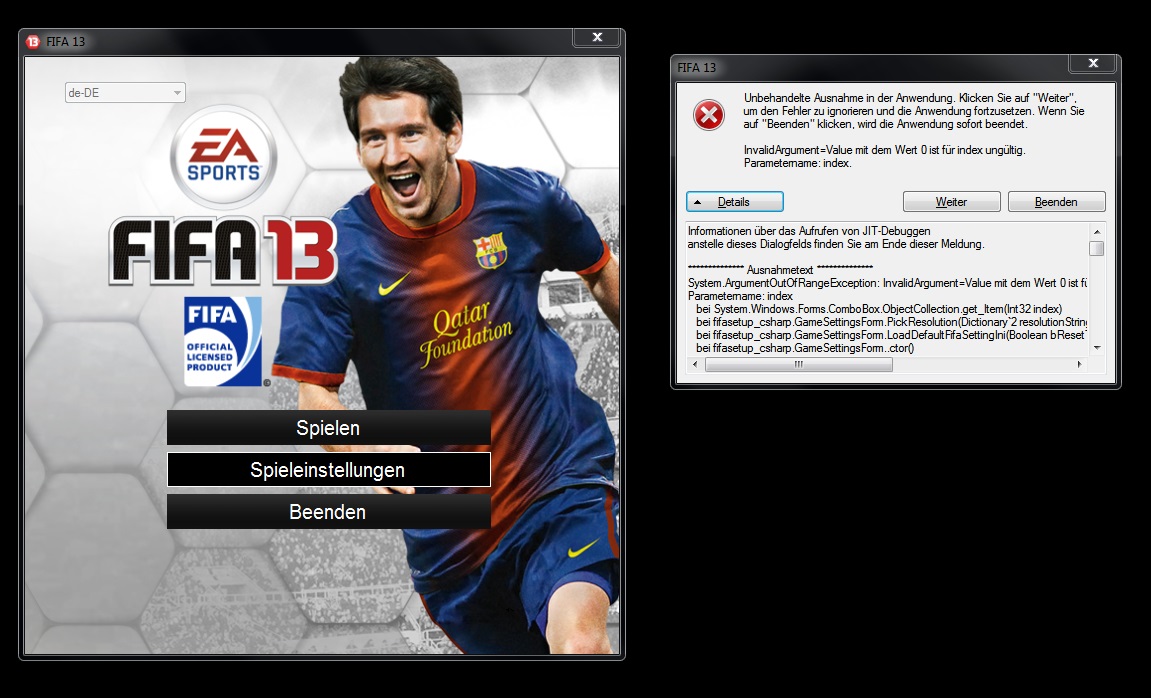This screenshot has width=1151, height=698.
Task: Click the 'Parametername: index' line in the details box
Action: 740,296
